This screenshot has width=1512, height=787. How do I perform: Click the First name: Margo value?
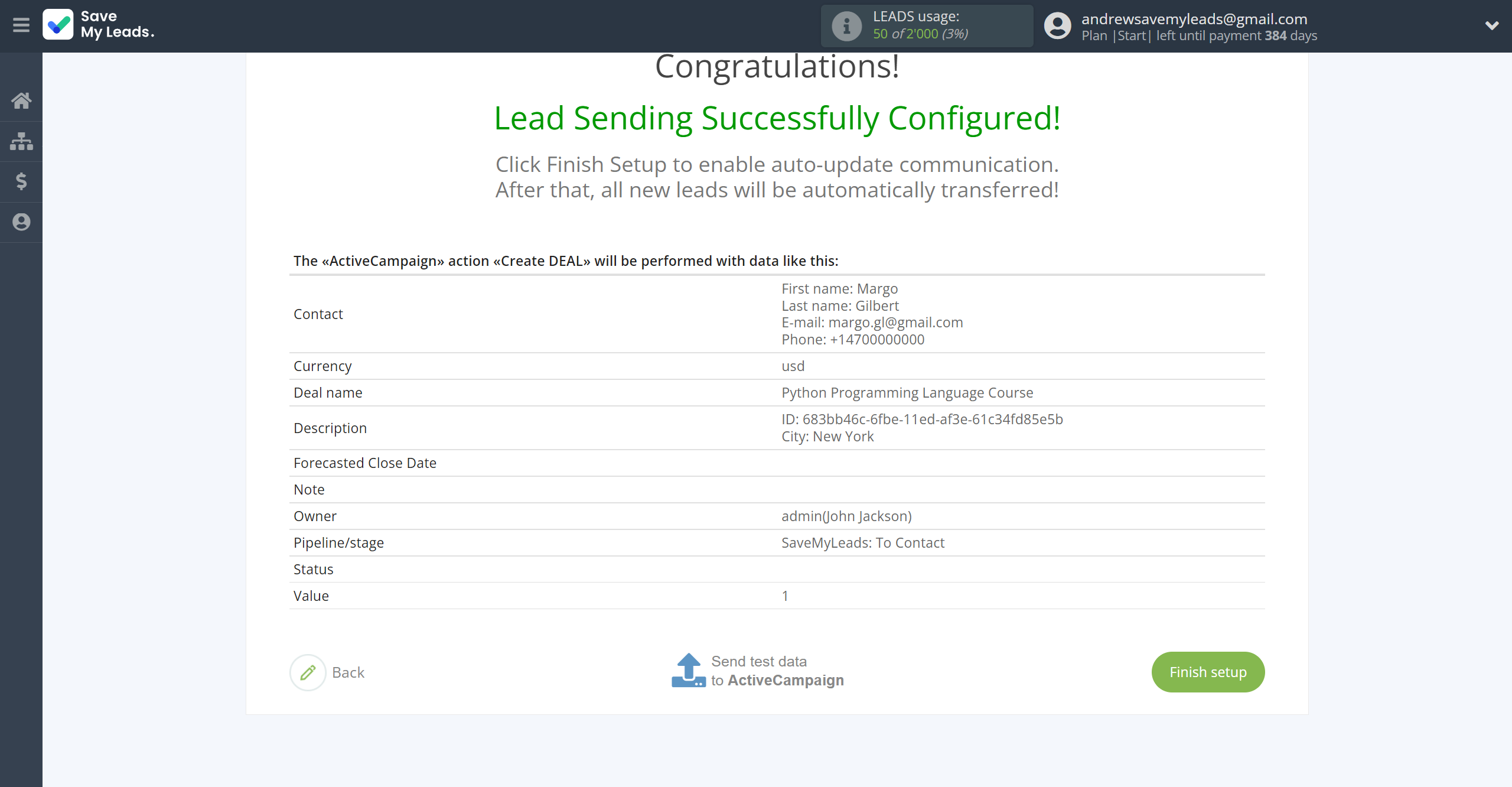click(839, 288)
